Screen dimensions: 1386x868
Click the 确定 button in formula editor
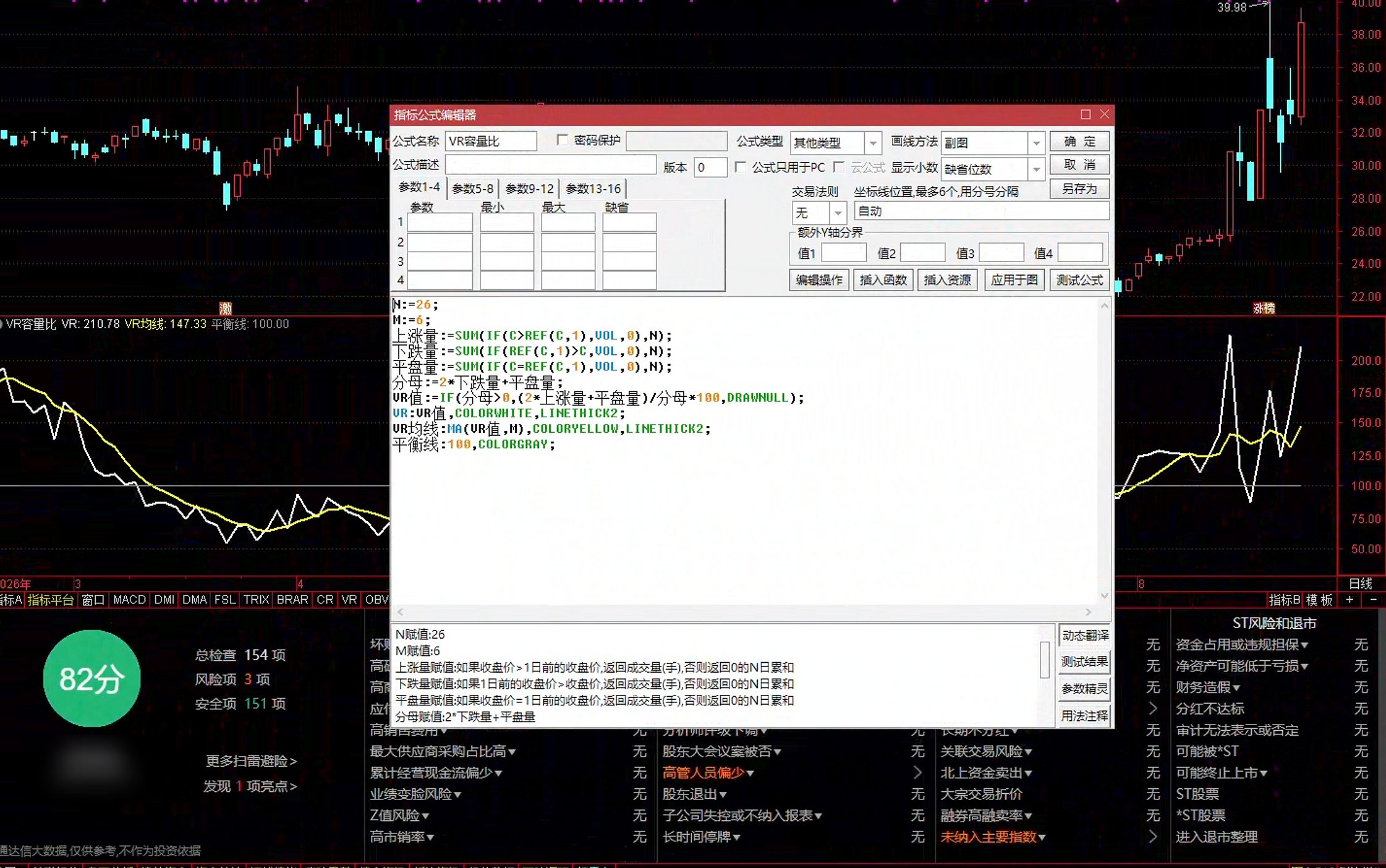[1079, 142]
